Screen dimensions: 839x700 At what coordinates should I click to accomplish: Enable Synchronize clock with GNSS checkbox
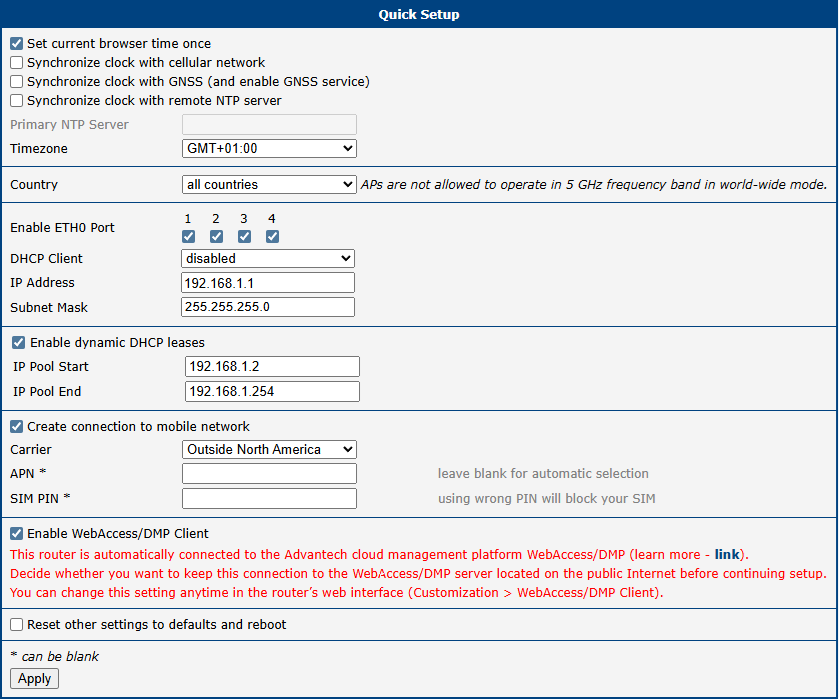pyautogui.click(x=17, y=81)
